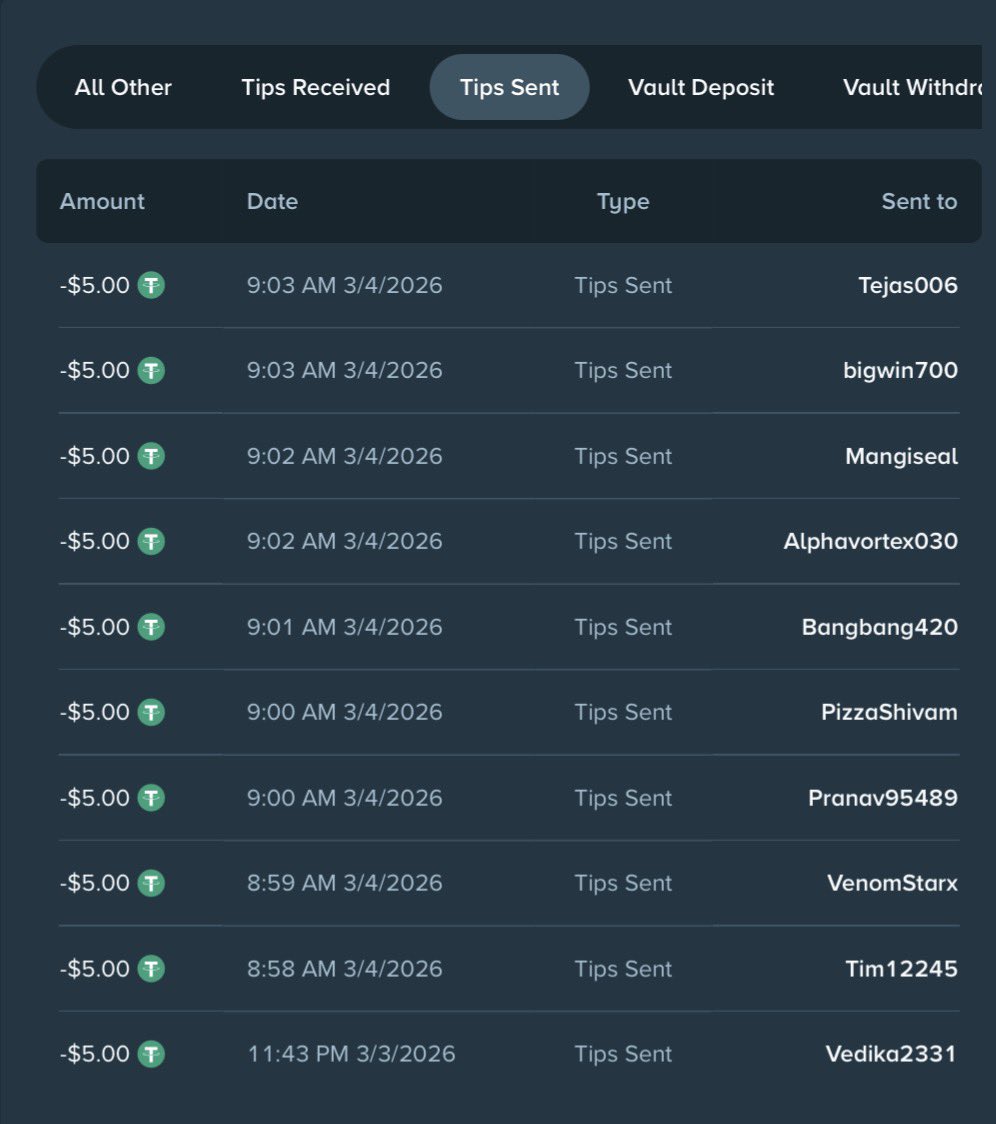Click the 9:00 AM date in Pranav95489 row
The width and height of the screenshot is (996, 1124).
pos(344,798)
